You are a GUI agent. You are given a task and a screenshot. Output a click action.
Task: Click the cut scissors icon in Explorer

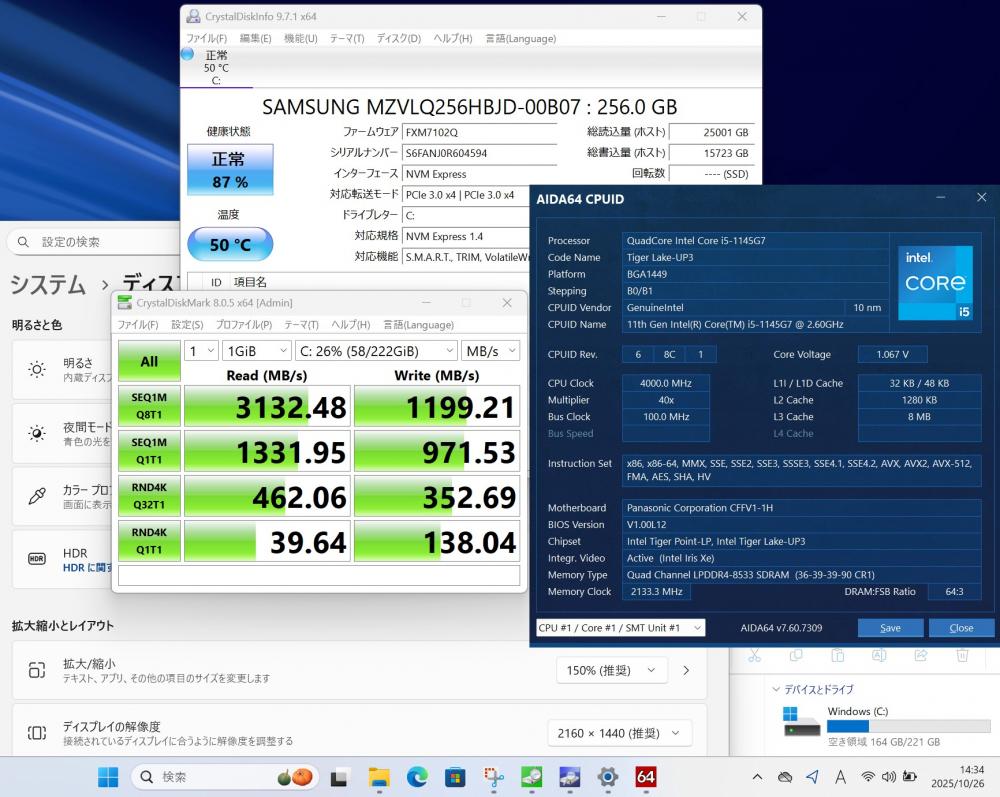pyautogui.click(x=755, y=656)
